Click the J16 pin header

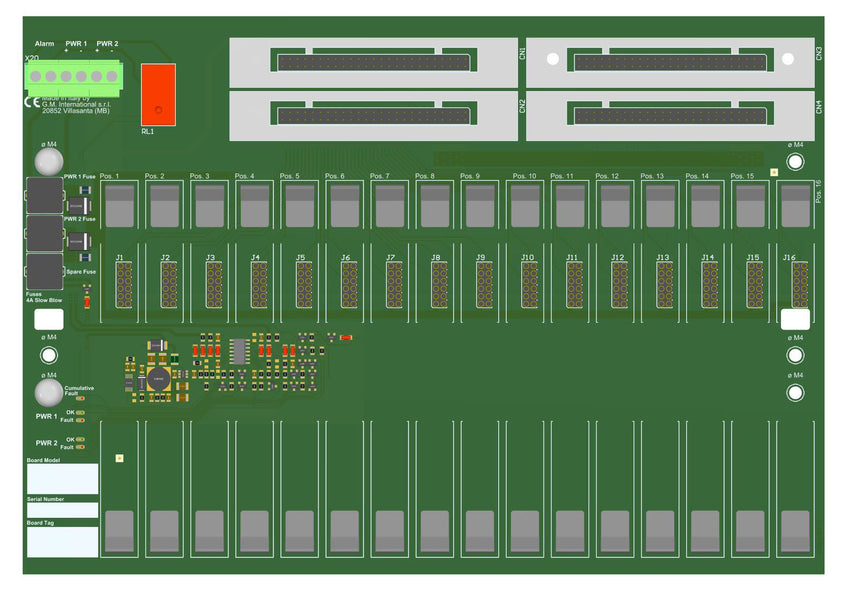(x=799, y=285)
